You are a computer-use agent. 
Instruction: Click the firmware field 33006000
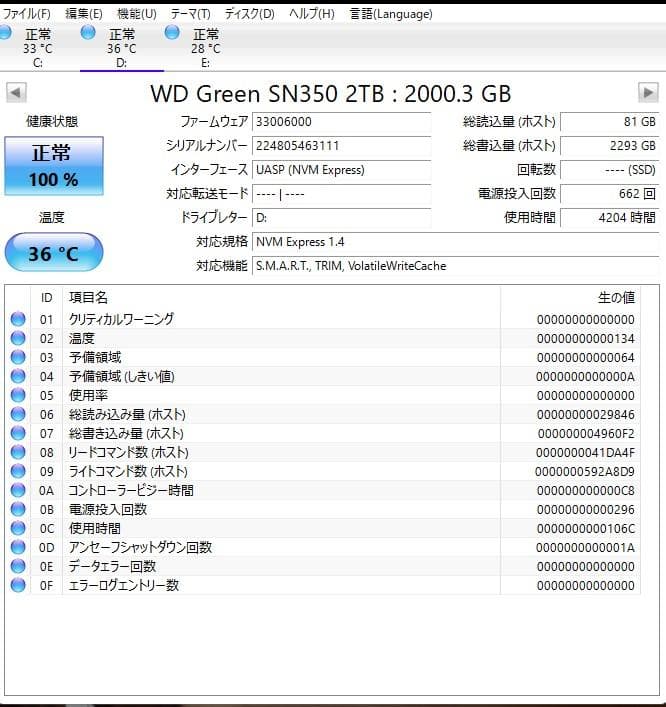[341, 122]
